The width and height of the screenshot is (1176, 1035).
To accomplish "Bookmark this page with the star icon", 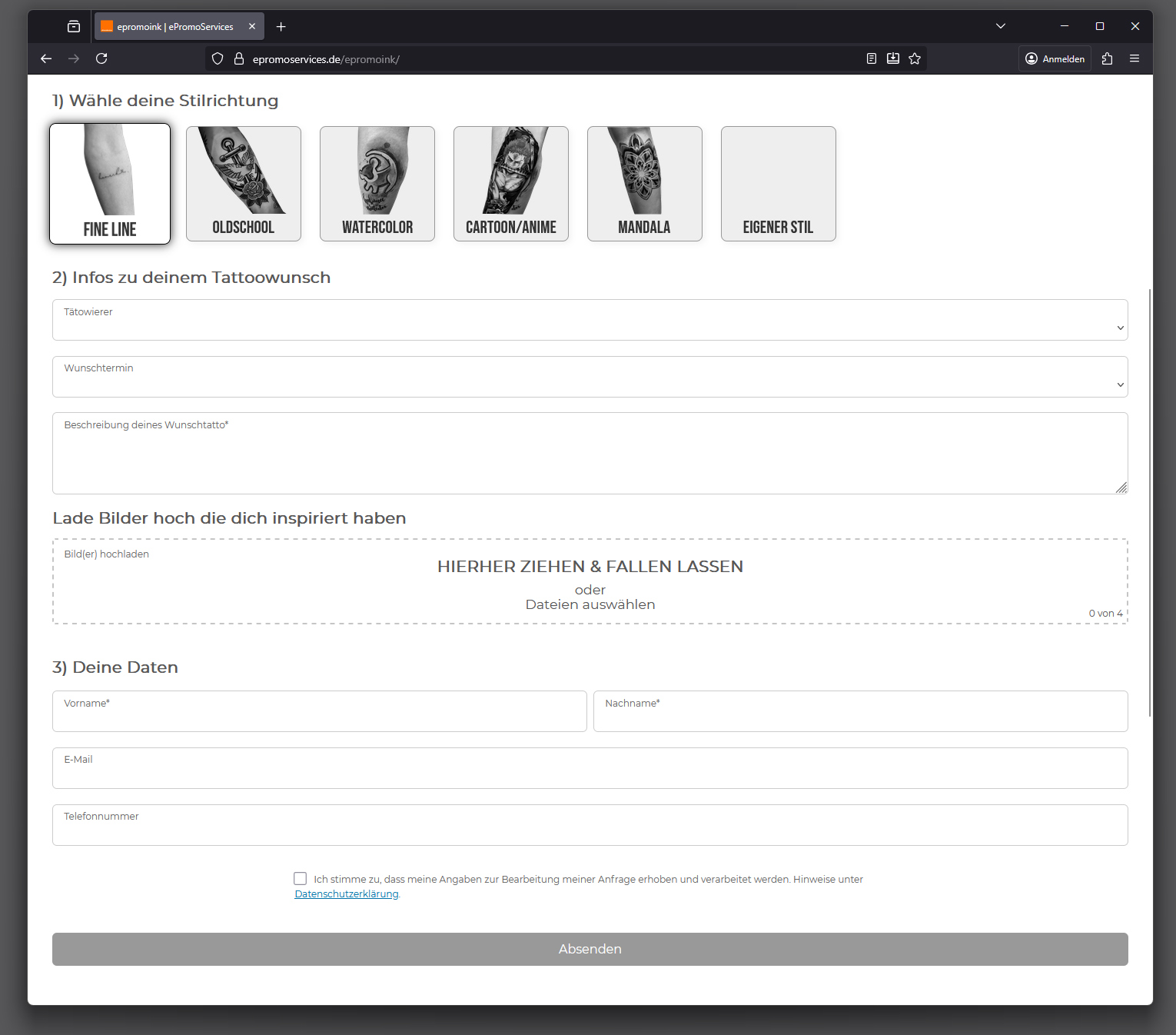I will 915,58.
